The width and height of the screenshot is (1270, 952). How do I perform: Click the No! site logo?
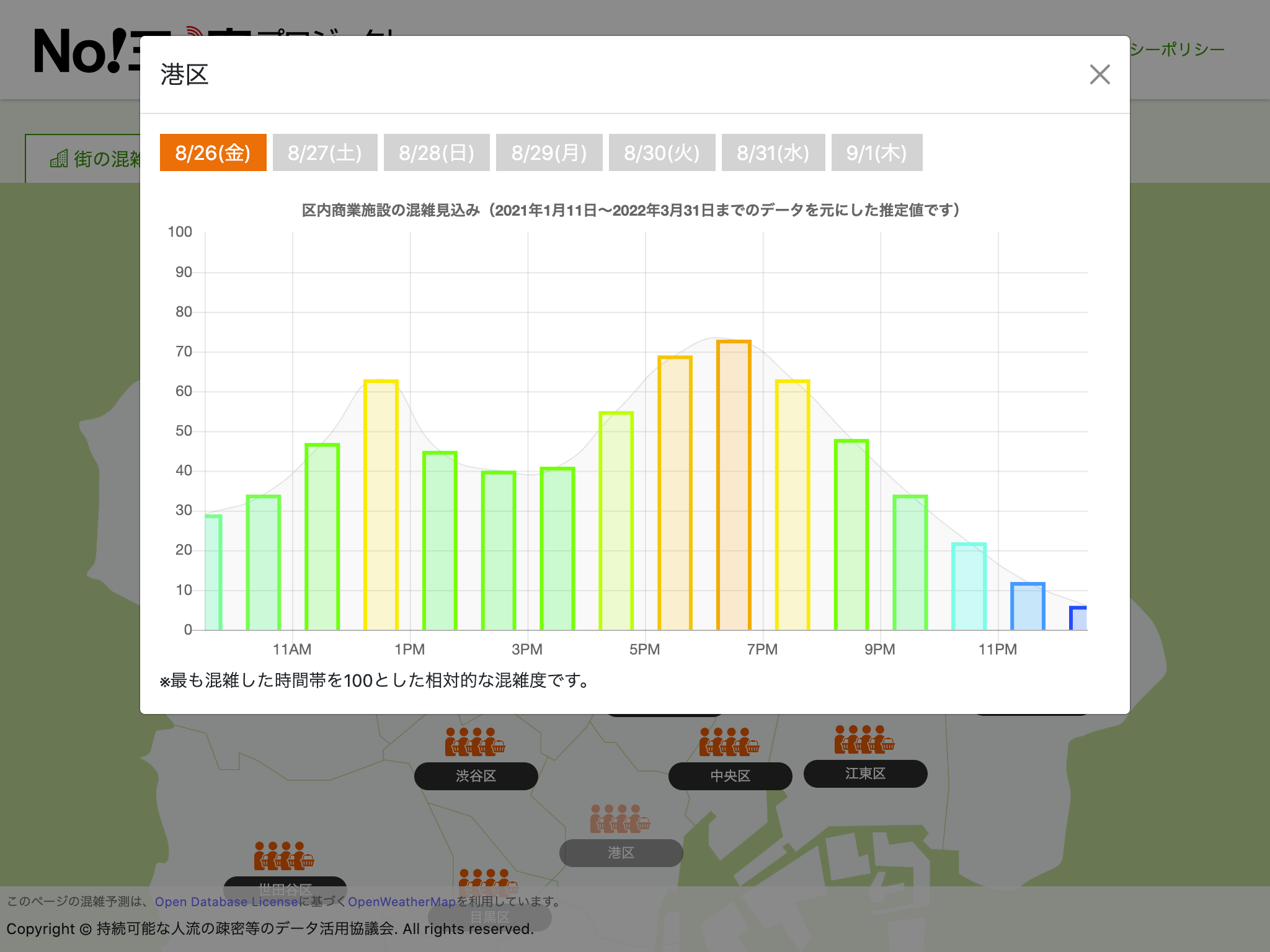pos(87,51)
